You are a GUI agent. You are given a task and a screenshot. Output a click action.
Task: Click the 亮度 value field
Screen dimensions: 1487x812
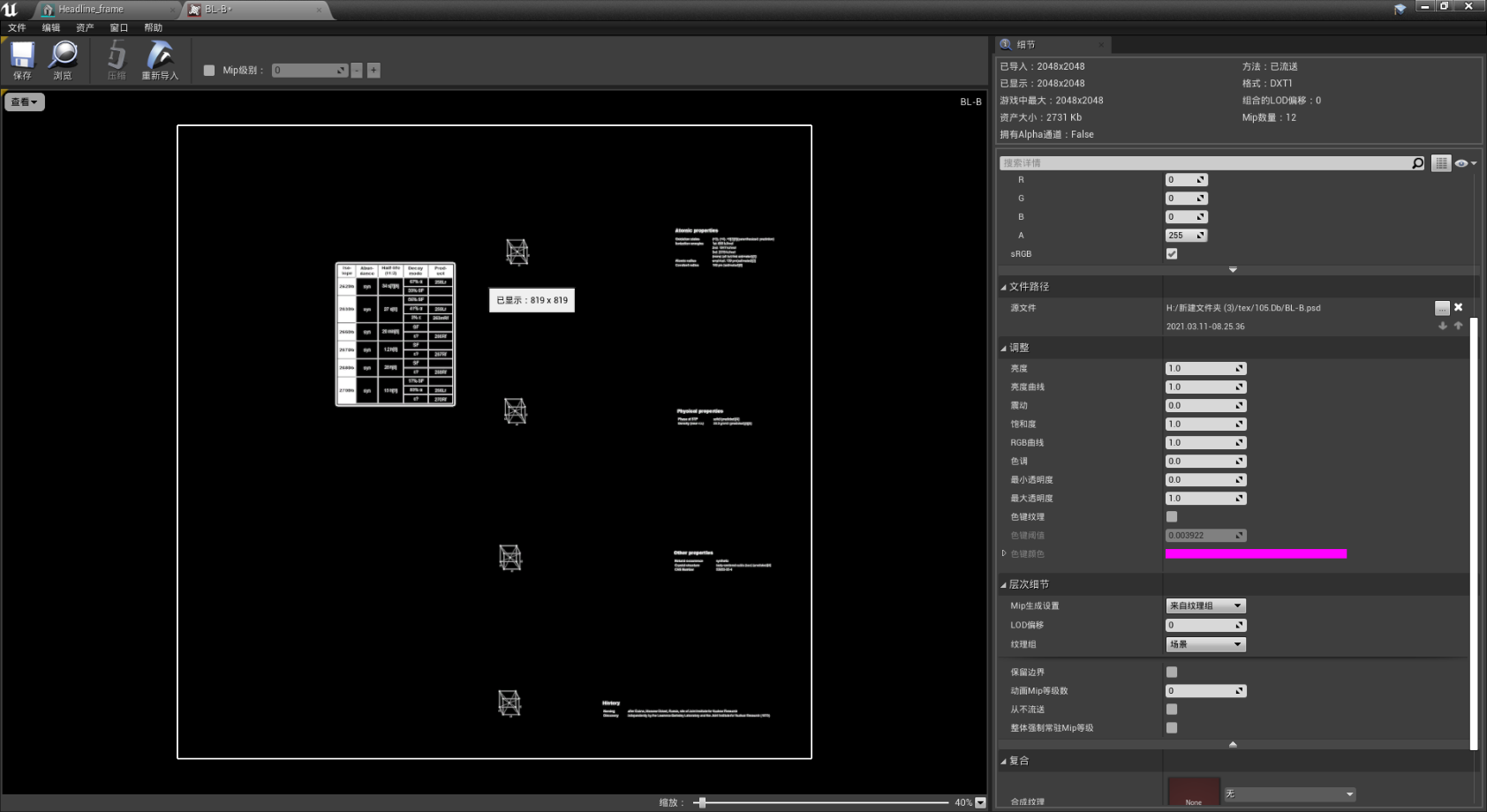click(x=1205, y=369)
